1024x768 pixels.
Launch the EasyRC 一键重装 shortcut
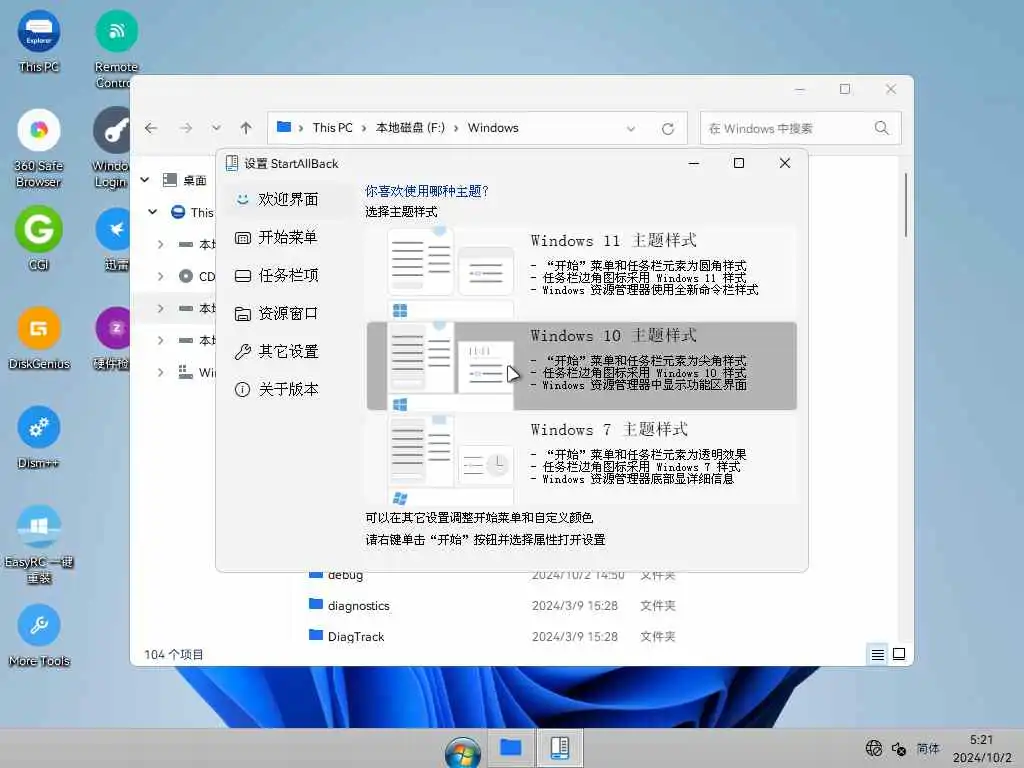39,544
